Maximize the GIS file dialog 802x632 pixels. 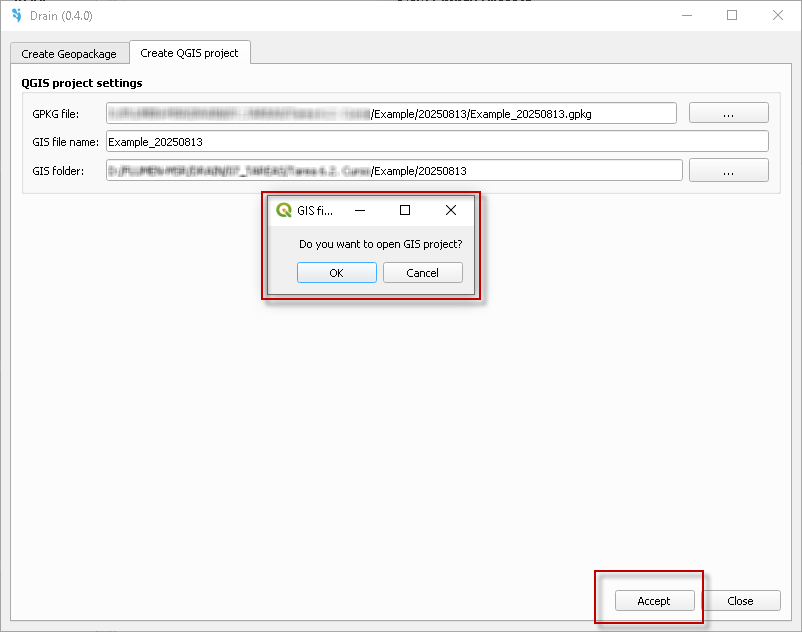pyautogui.click(x=405, y=210)
